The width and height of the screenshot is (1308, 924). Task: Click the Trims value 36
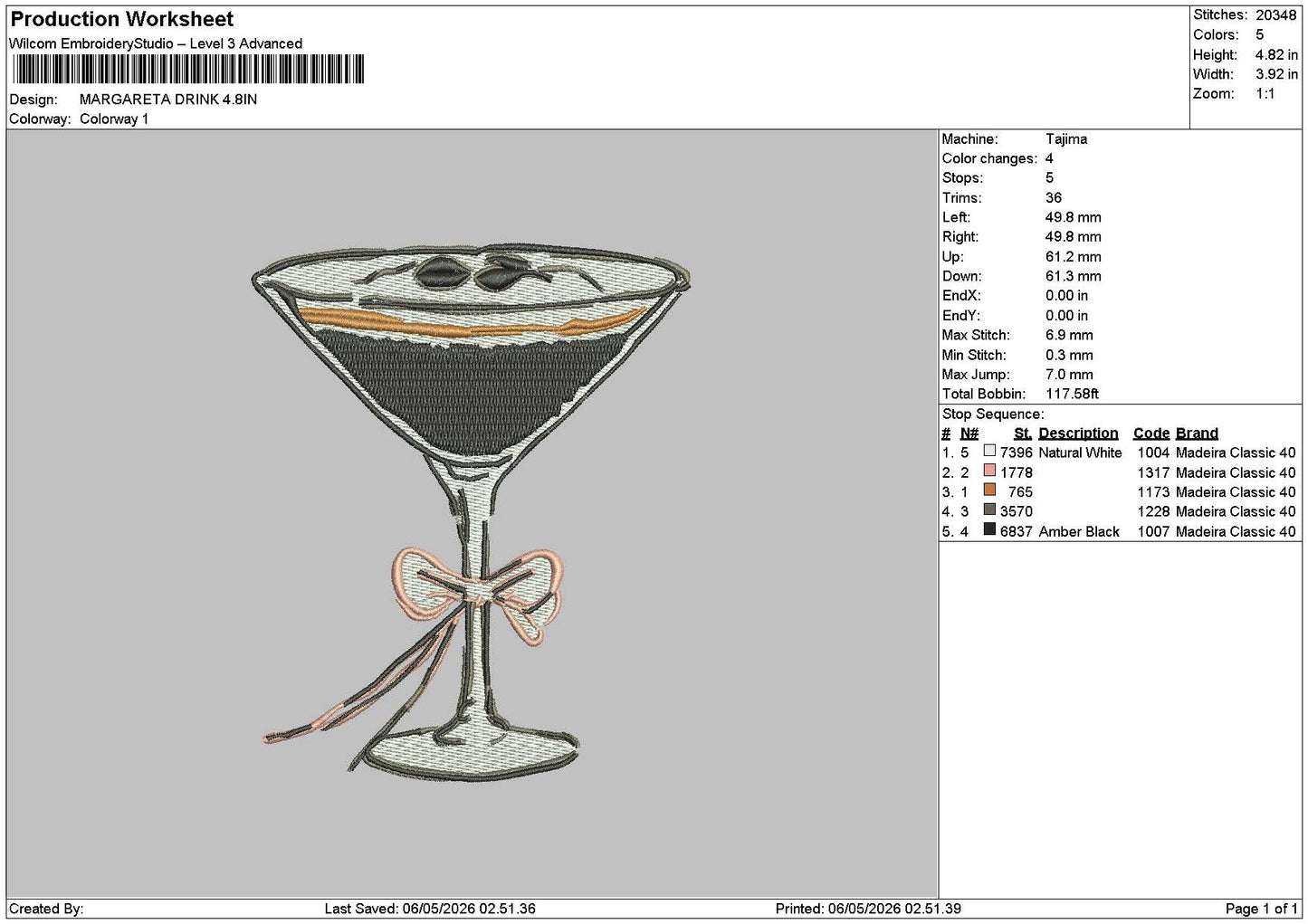pyautogui.click(x=1054, y=198)
